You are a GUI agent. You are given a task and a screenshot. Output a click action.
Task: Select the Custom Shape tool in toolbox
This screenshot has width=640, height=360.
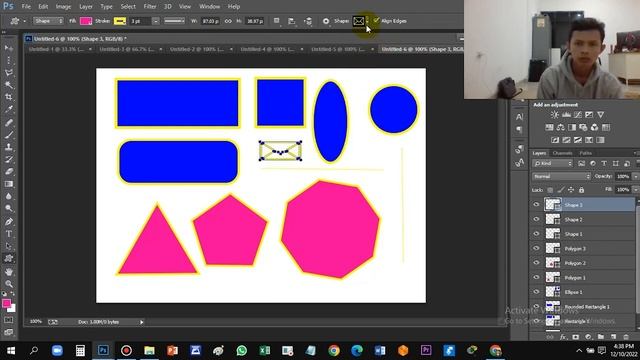[9, 258]
